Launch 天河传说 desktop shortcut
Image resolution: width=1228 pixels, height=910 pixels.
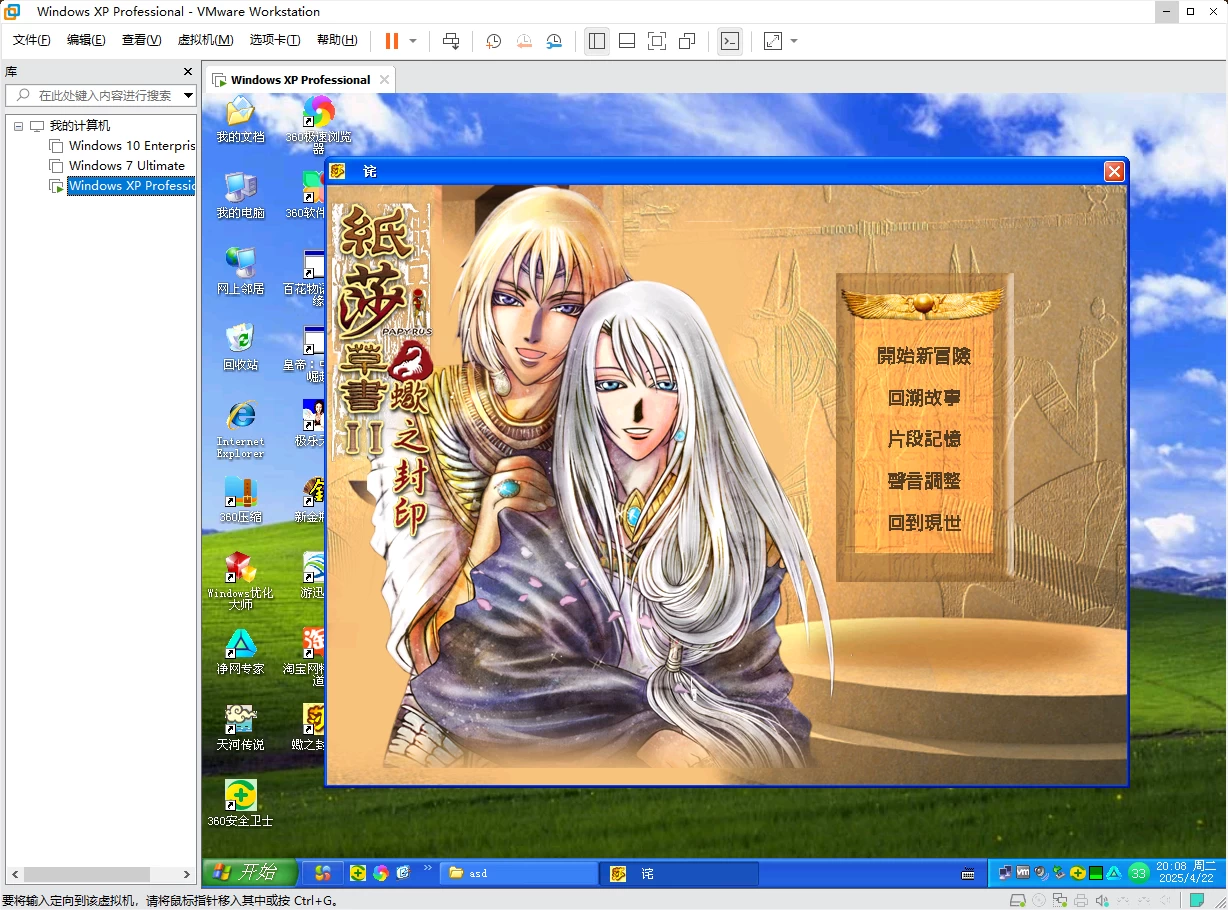[x=240, y=728]
